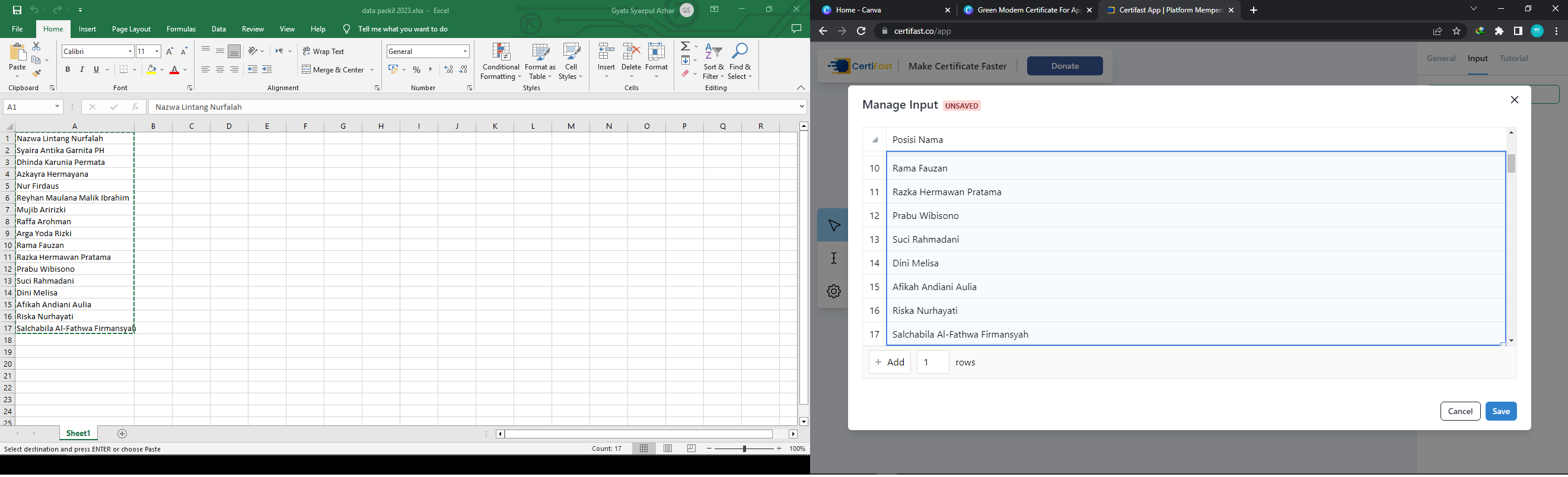Click the Certifast pointer select tool icon
The image size is (1568, 477).
coord(834,225)
